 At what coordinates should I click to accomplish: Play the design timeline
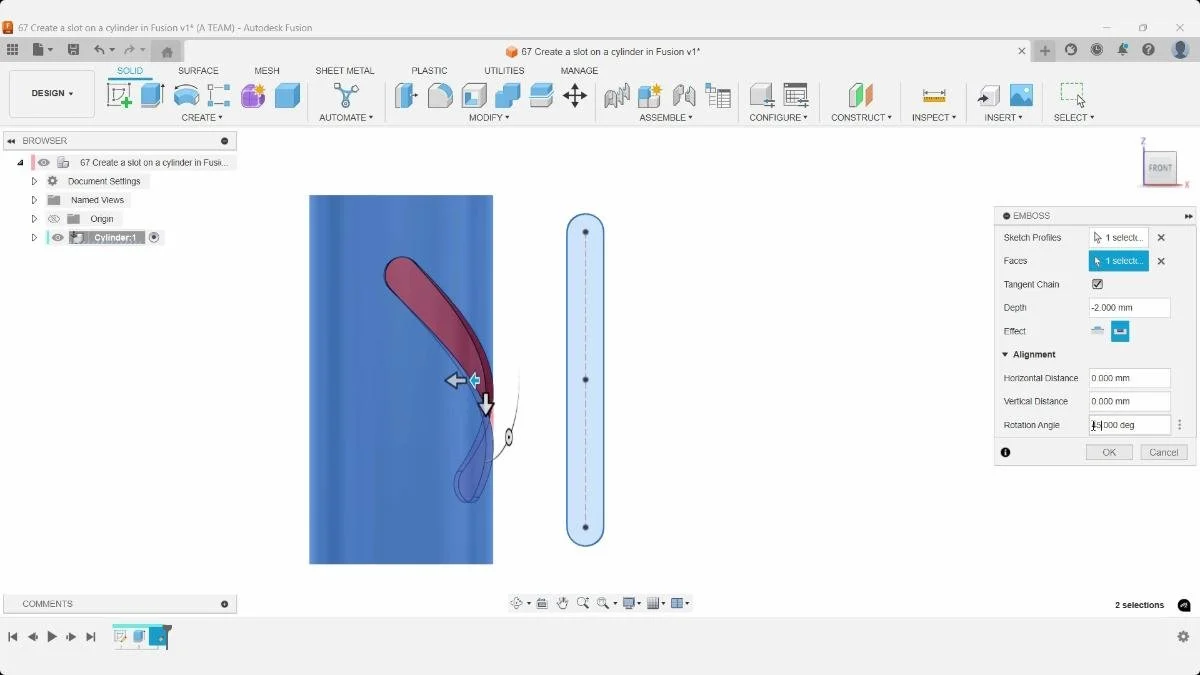[52, 636]
